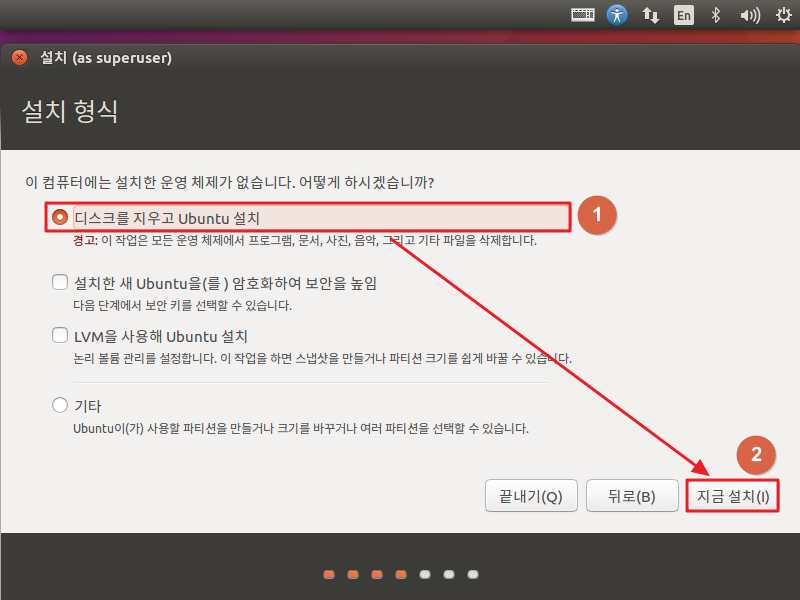This screenshot has width=800, height=600.
Task: Click '다음 단계에서 보안 키를 선택할 수 있습니다' text
Action: [x=182, y=306]
